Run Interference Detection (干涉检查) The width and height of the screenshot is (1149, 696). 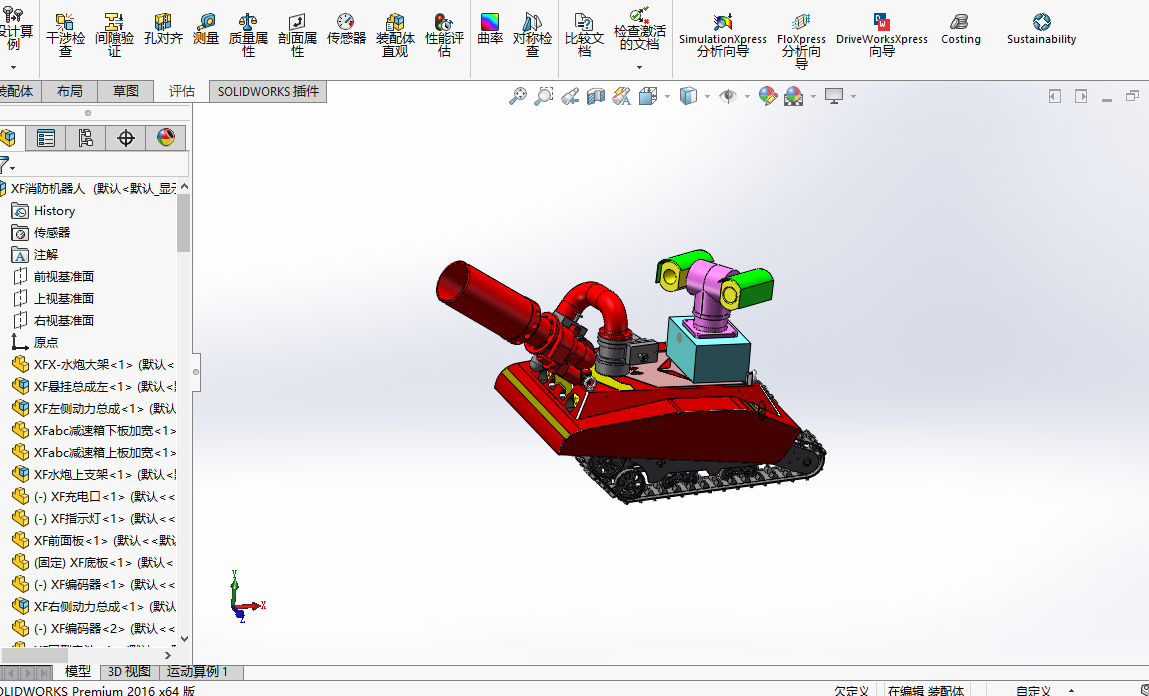65,34
